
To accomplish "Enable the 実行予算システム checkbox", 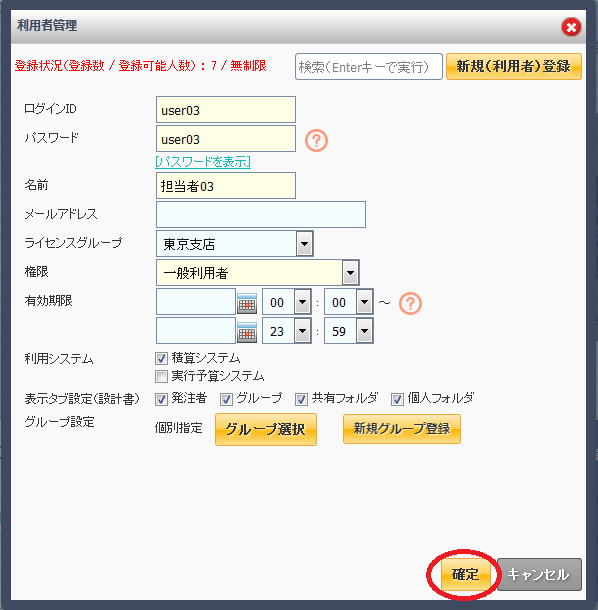I will tap(161, 376).
